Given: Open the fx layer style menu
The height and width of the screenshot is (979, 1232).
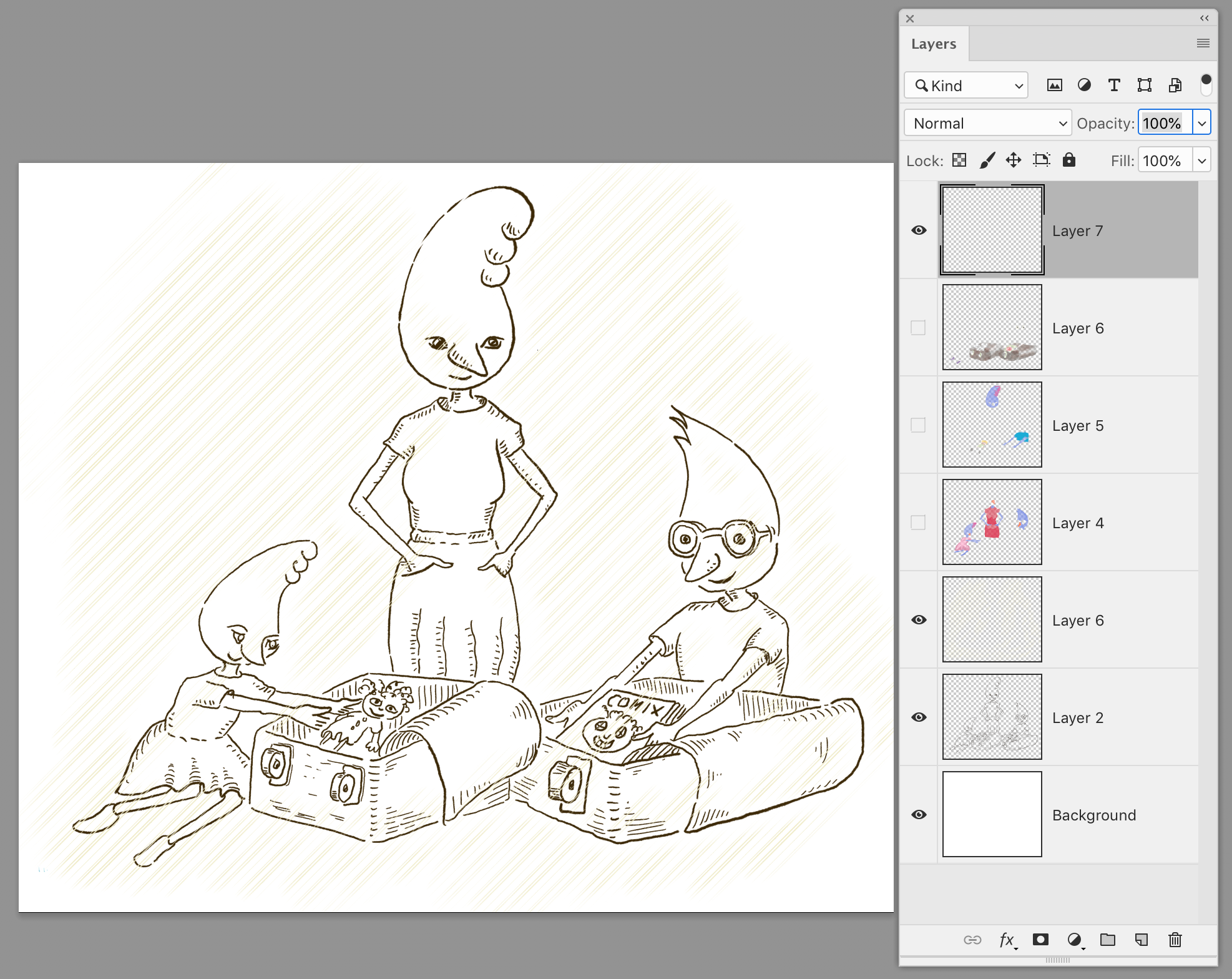Looking at the screenshot, I should (x=1007, y=940).
